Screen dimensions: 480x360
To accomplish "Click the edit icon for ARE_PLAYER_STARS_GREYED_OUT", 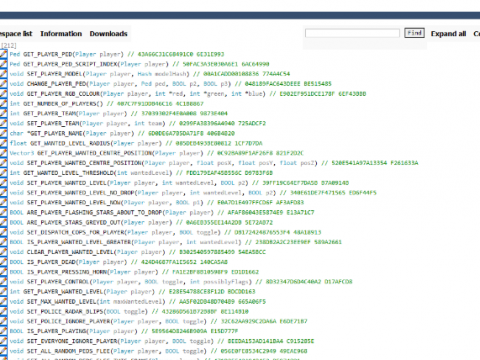I will (x=3, y=222).
